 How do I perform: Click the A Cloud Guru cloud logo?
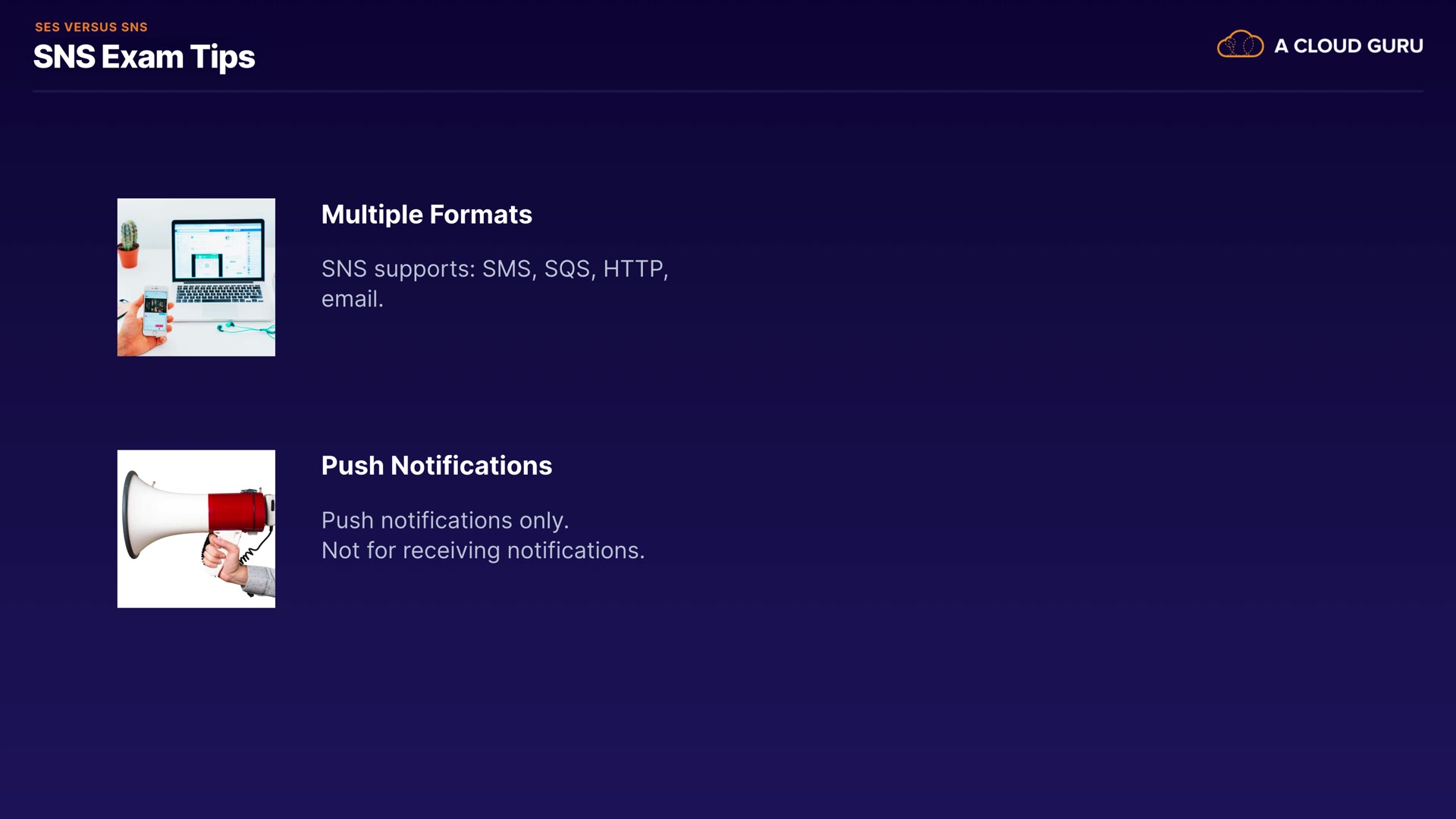(1240, 45)
